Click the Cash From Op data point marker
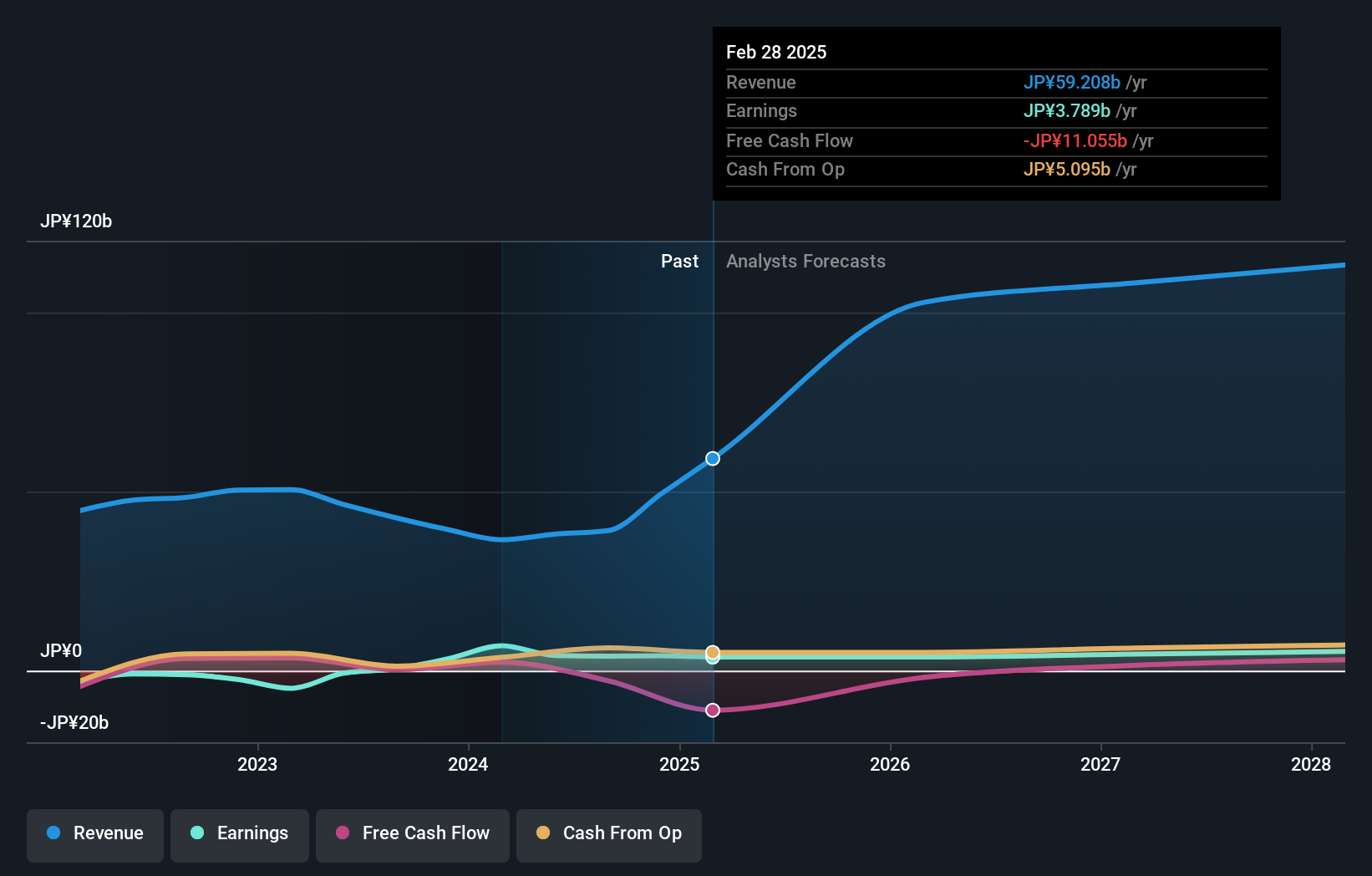Image resolution: width=1372 pixels, height=876 pixels. pyautogui.click(x=713, y=652)
